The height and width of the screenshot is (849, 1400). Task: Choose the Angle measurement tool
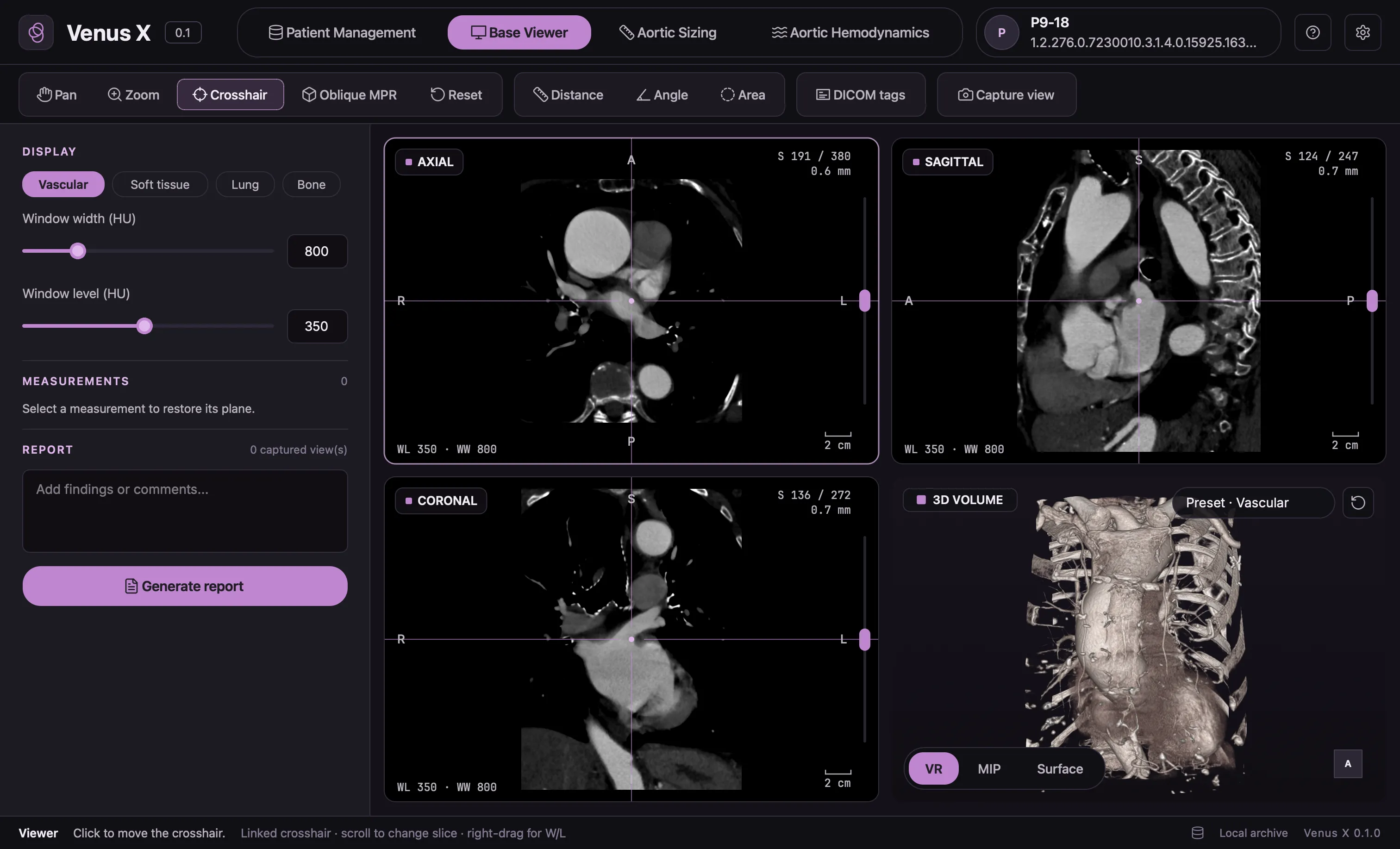[662, 94]
